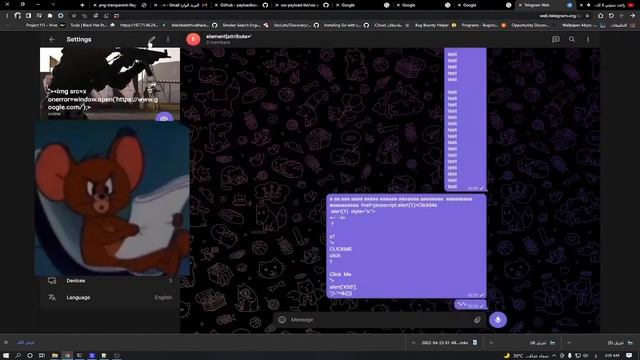Open File Explorer from the taskbar
640x360 pixels.
tap(55, 356)
